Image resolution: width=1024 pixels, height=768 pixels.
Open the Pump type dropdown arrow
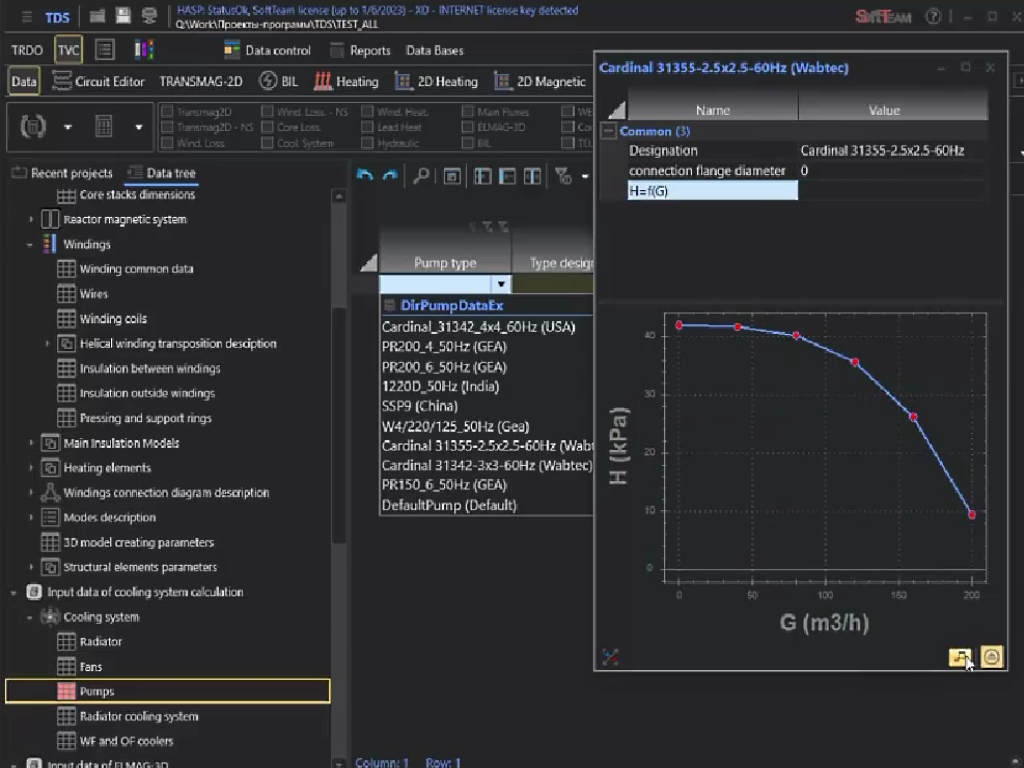[x=501, y=284]
